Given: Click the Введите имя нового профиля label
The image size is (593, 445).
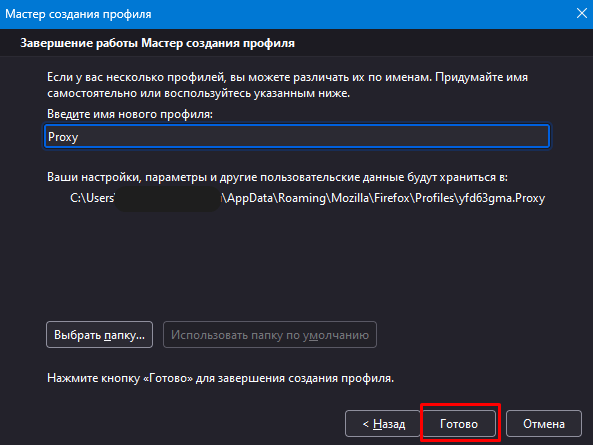Looking at the screenshot, I should [130, 114].
